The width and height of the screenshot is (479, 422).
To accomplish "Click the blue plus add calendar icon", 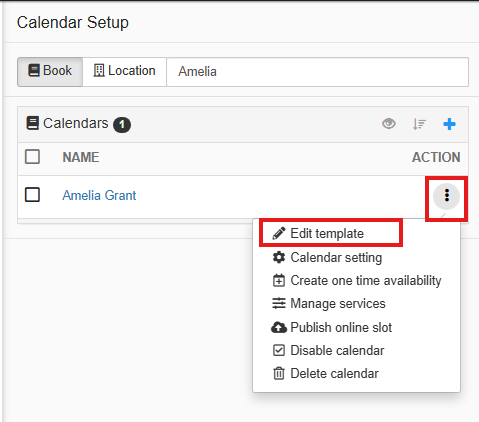I will click(x=449, y=124).
